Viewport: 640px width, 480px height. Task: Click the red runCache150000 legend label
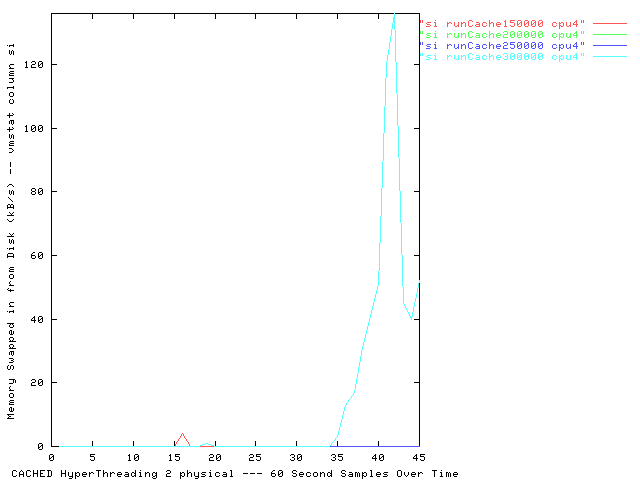pos(502,24)
